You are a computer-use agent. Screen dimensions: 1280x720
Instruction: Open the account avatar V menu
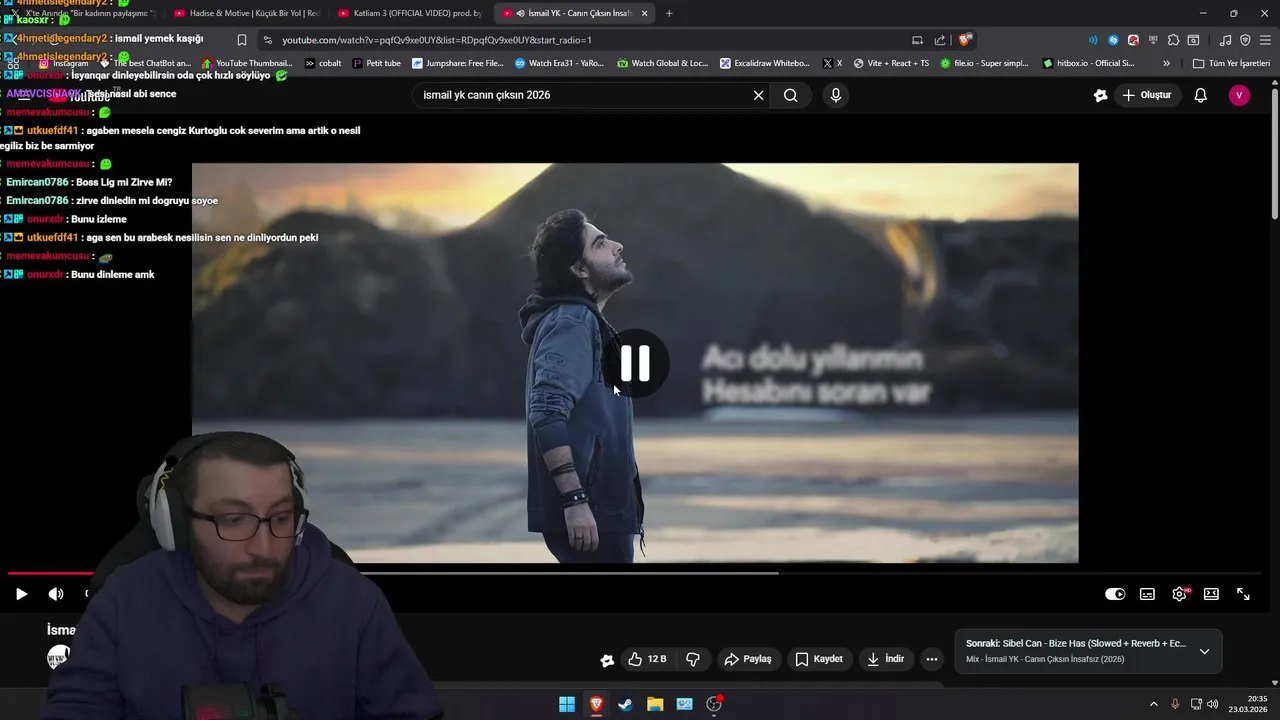pos(1239,95)
